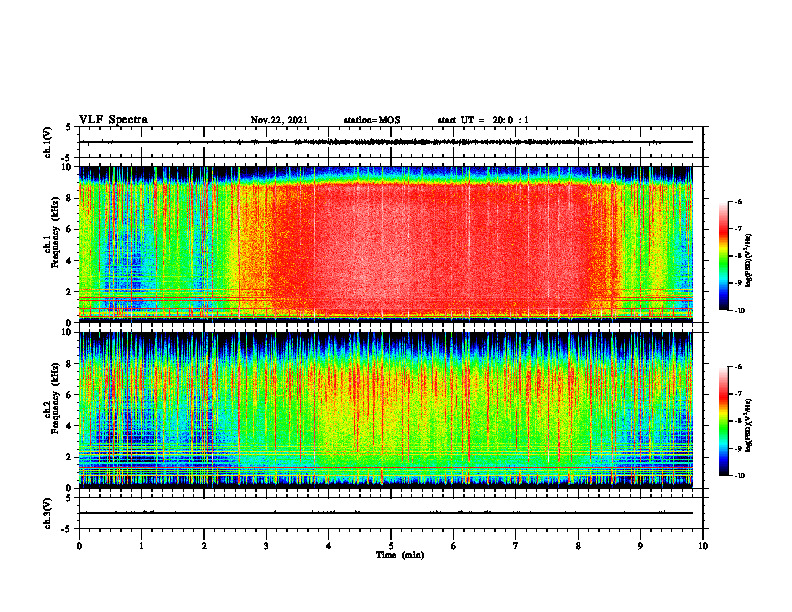
Task: Select the date text "Nov.22, 2021"
Action: click(279, 120)
